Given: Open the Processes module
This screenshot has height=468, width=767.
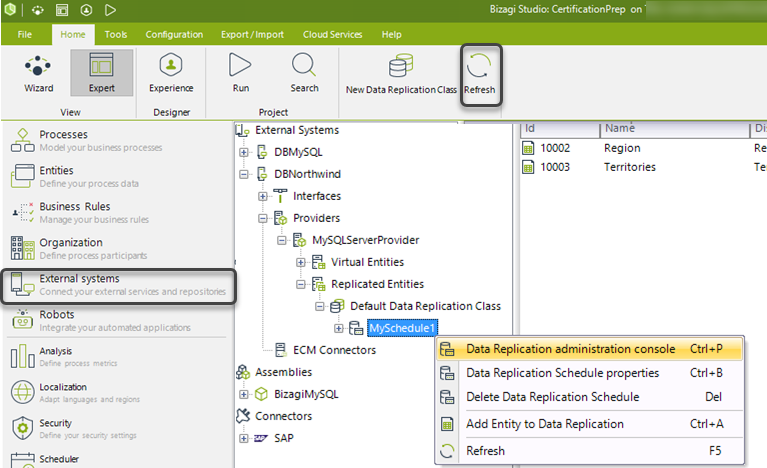Looking at the screenshot, I should click(117, 140).
